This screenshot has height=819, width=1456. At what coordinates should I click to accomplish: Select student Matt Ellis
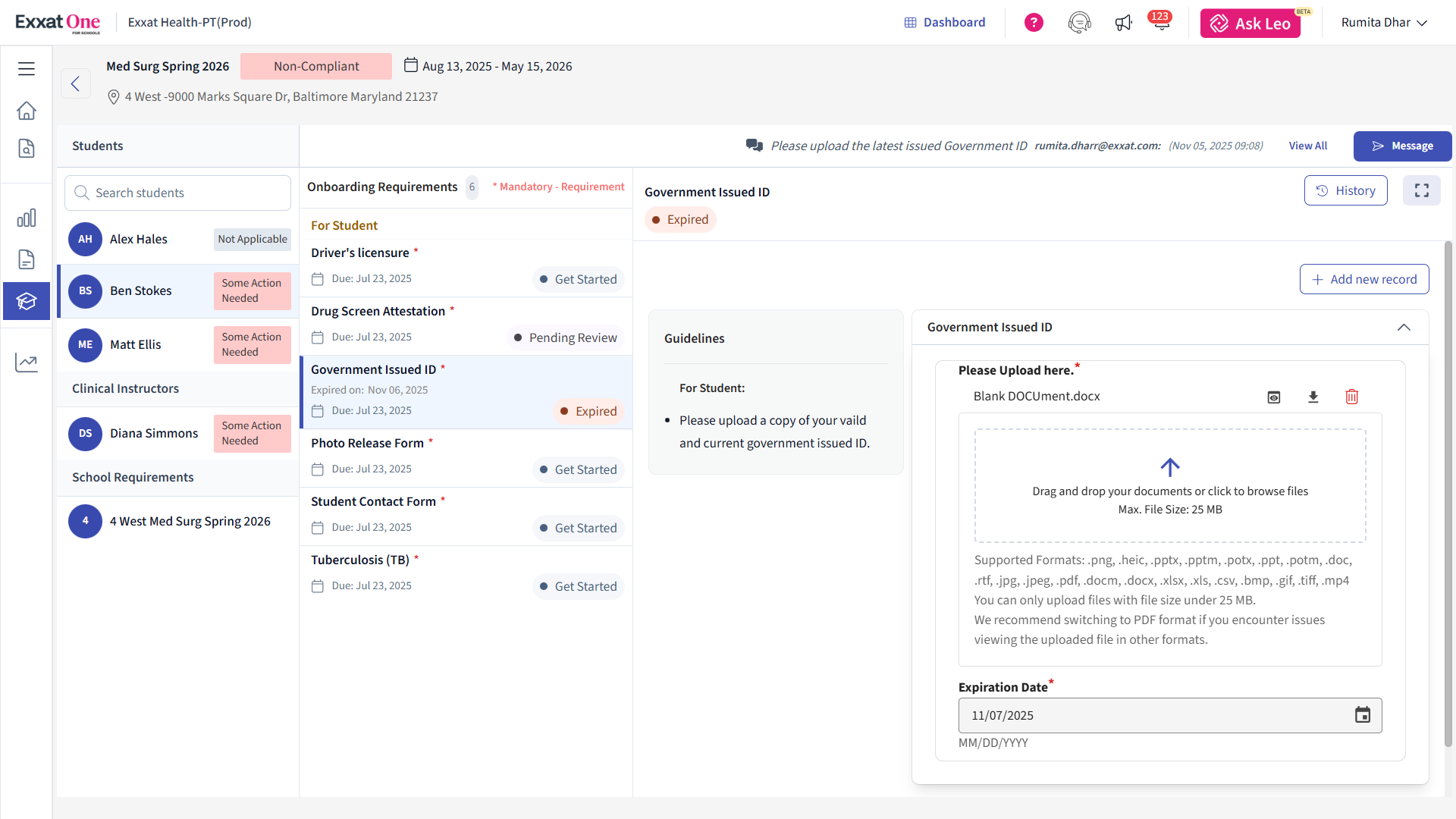[136, 345]
